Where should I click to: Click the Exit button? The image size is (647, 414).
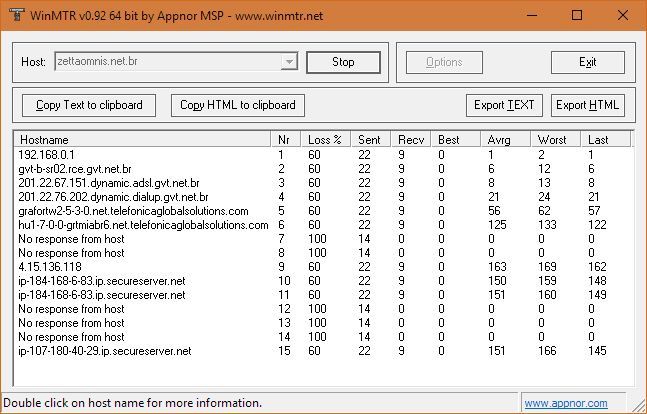[588, 62]
